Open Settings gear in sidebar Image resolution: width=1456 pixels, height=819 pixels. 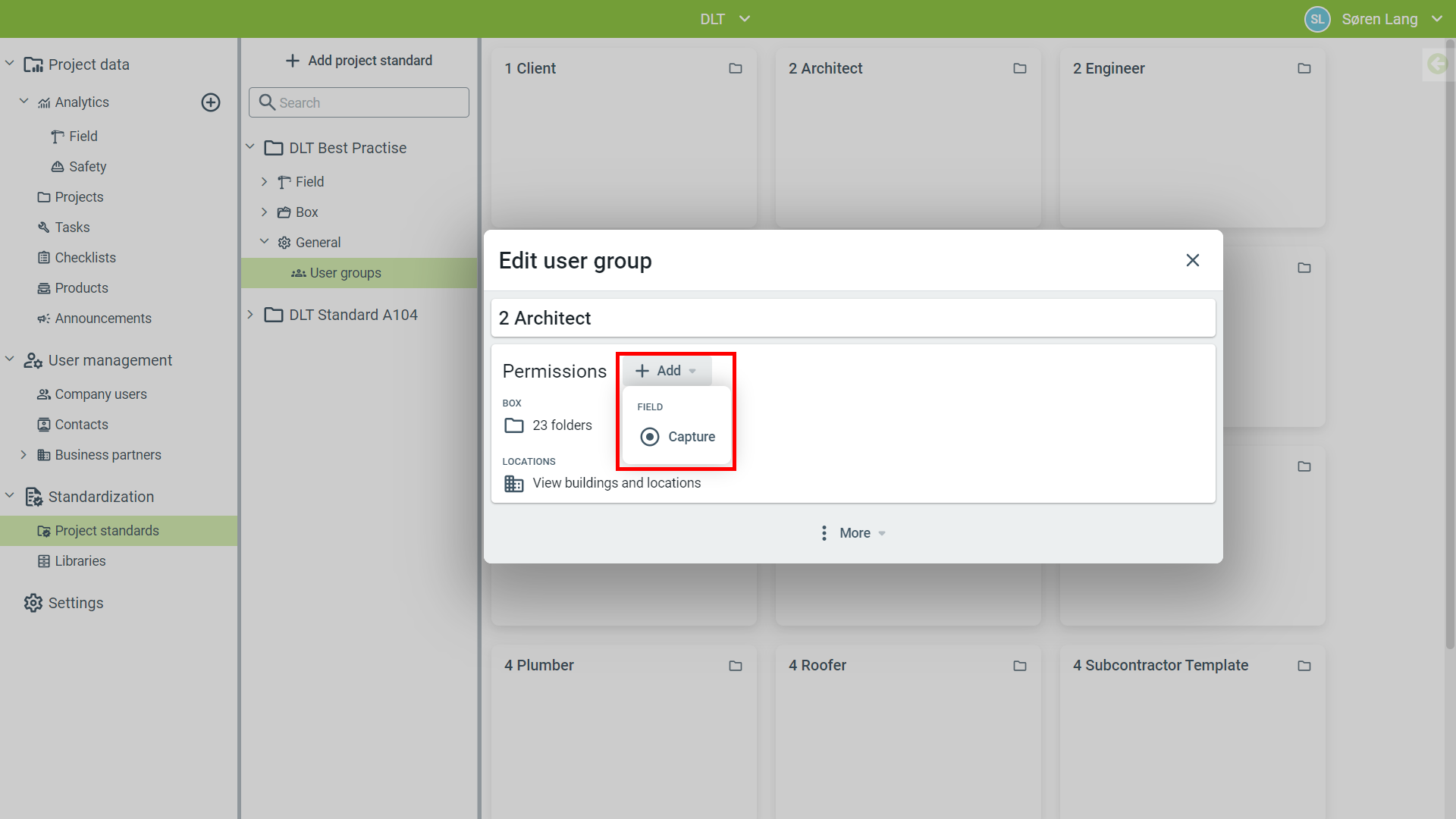click(x=33, y=603)
